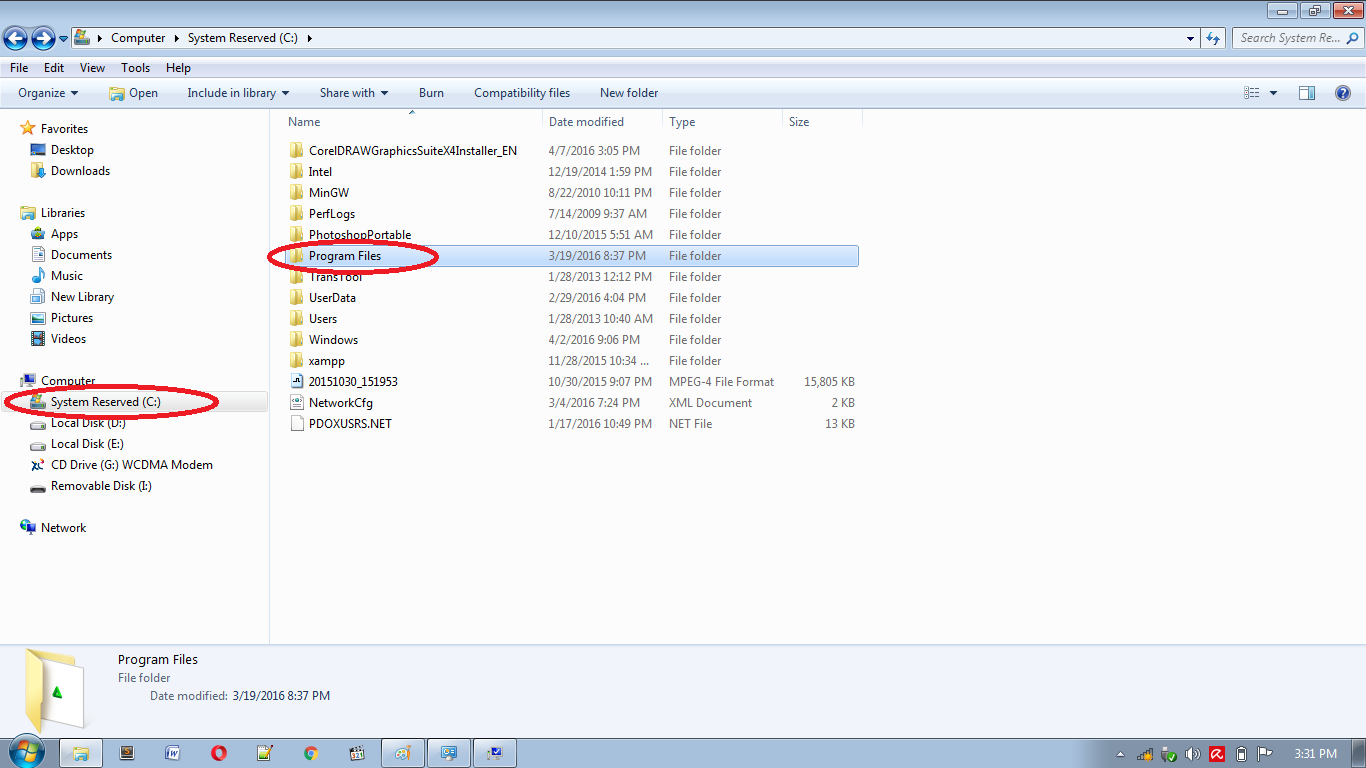Image resolution: width=1366 pixels, height=768 pixels.
Task: Show hidden tray icons arrow
Action: click(x=1121, y=754)
